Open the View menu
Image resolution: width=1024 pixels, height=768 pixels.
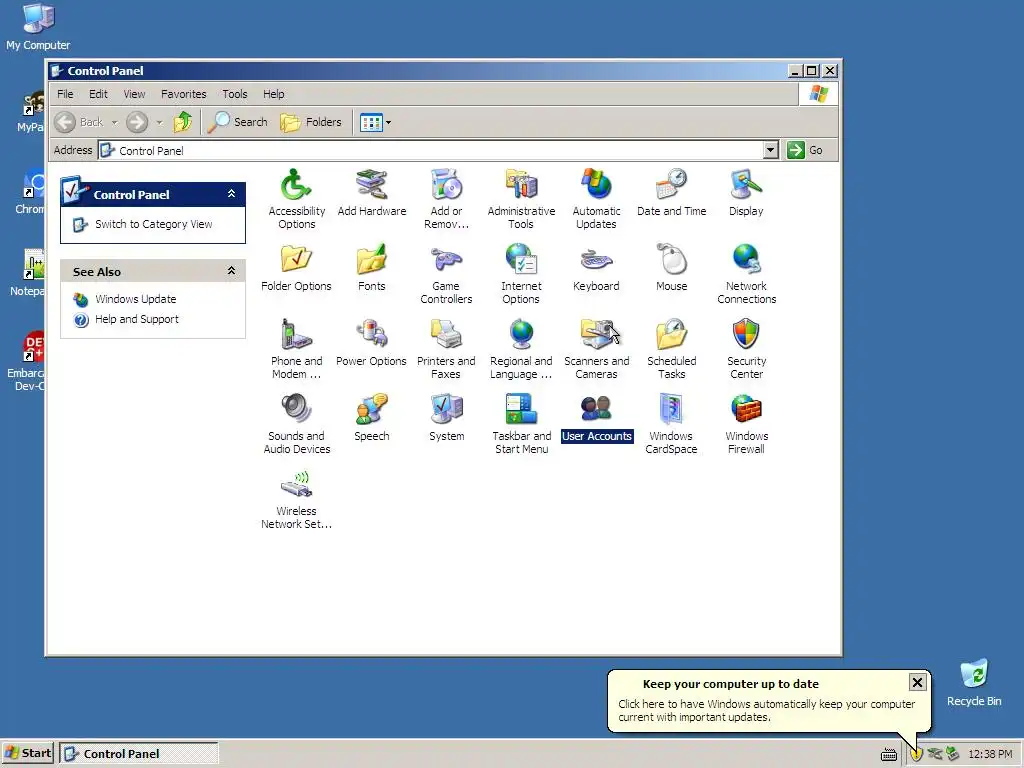(135, 94)
